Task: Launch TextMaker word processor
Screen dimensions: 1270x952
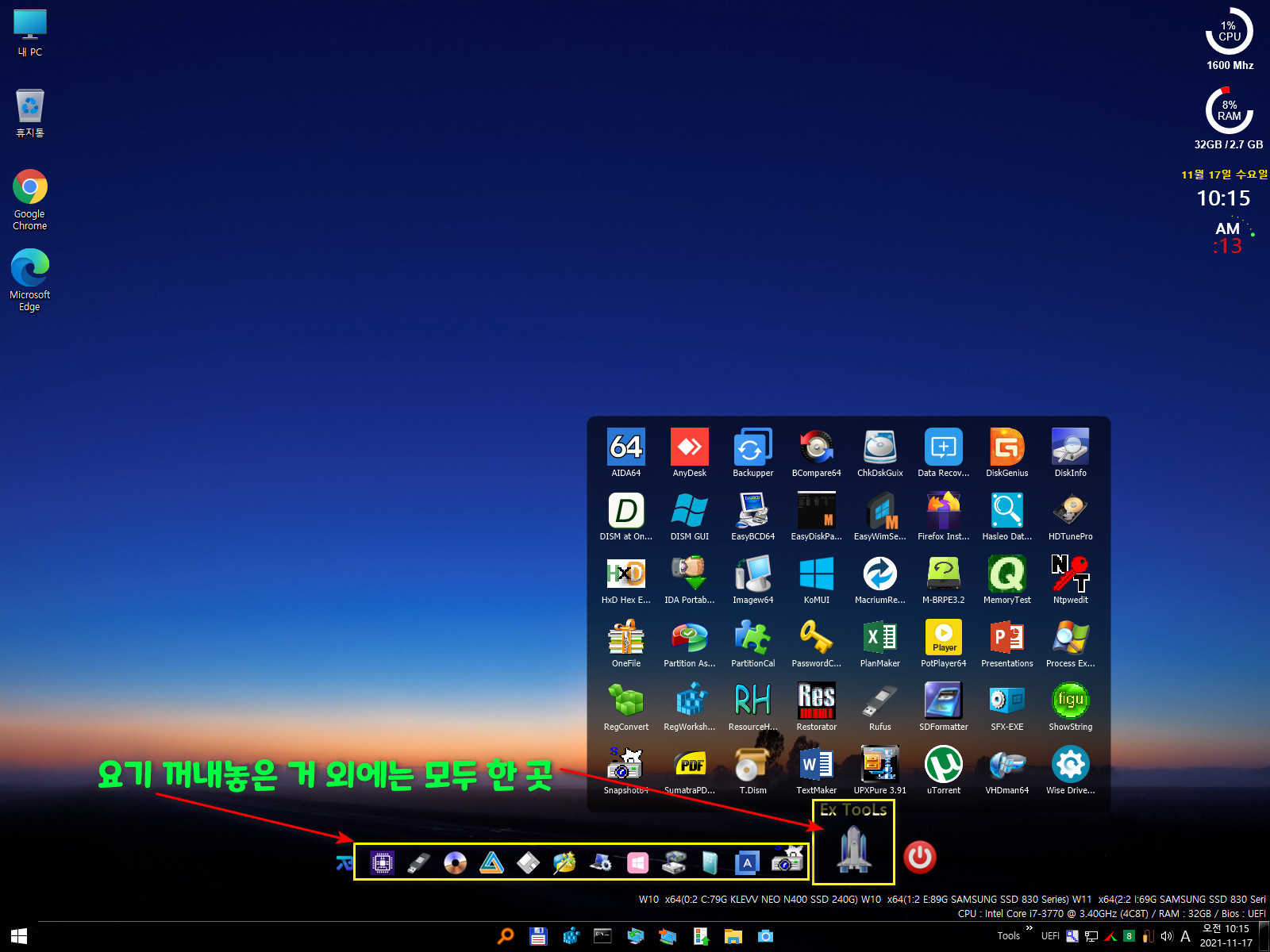Action: (816, 765)
